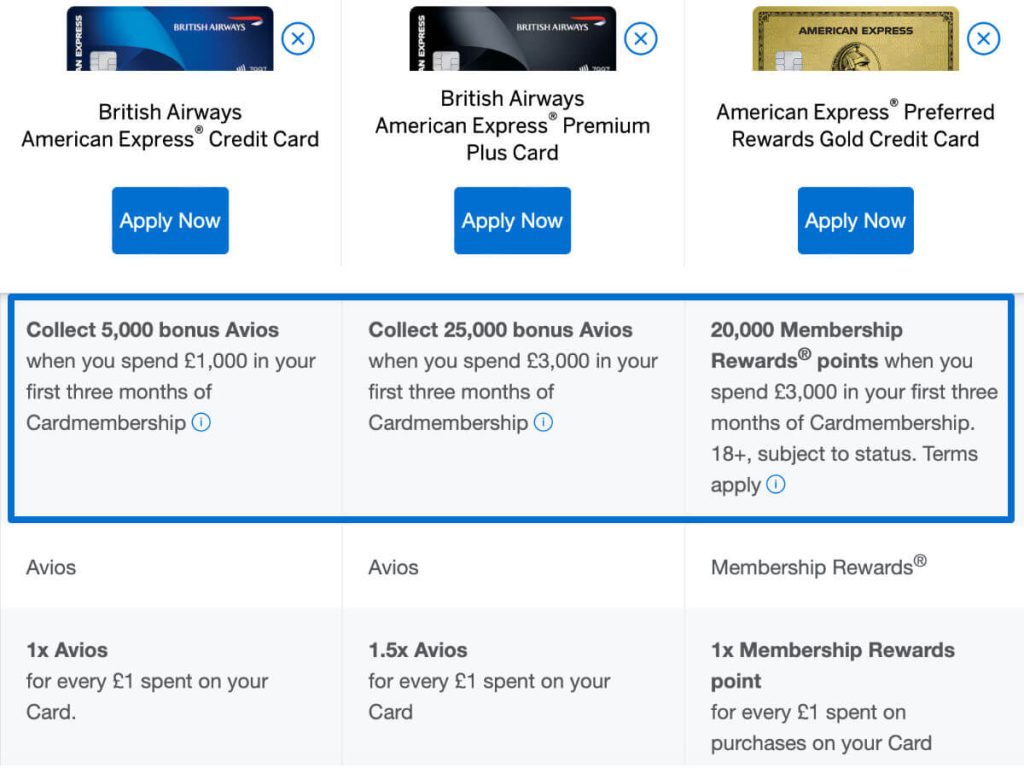
Task: Show info for 20,000 Membership Rewards points offer
Action: point(776,485)
